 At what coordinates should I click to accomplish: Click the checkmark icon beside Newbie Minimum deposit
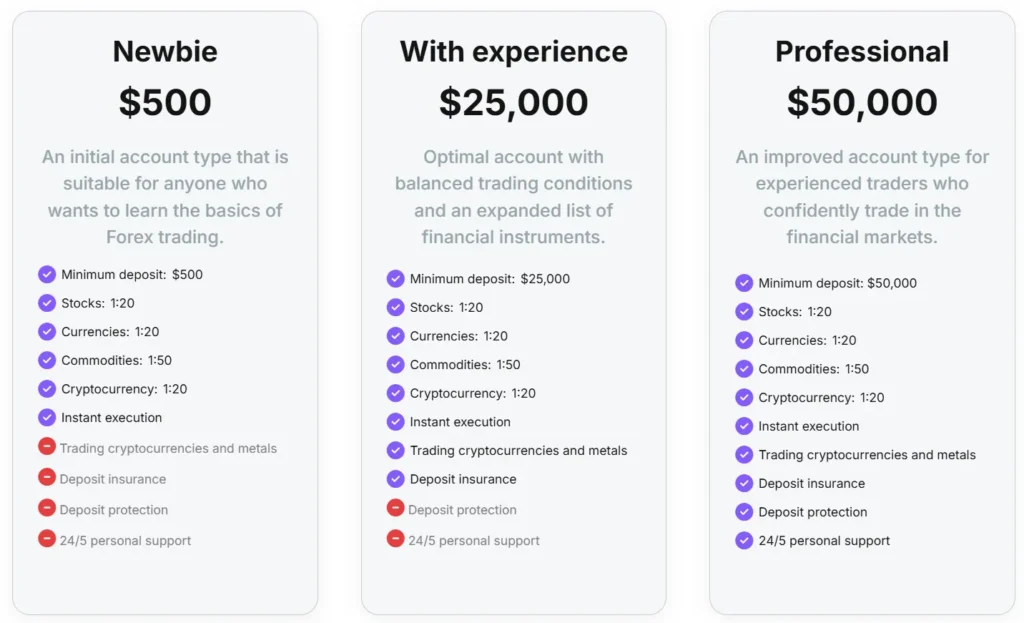click(x=47, y=274)
